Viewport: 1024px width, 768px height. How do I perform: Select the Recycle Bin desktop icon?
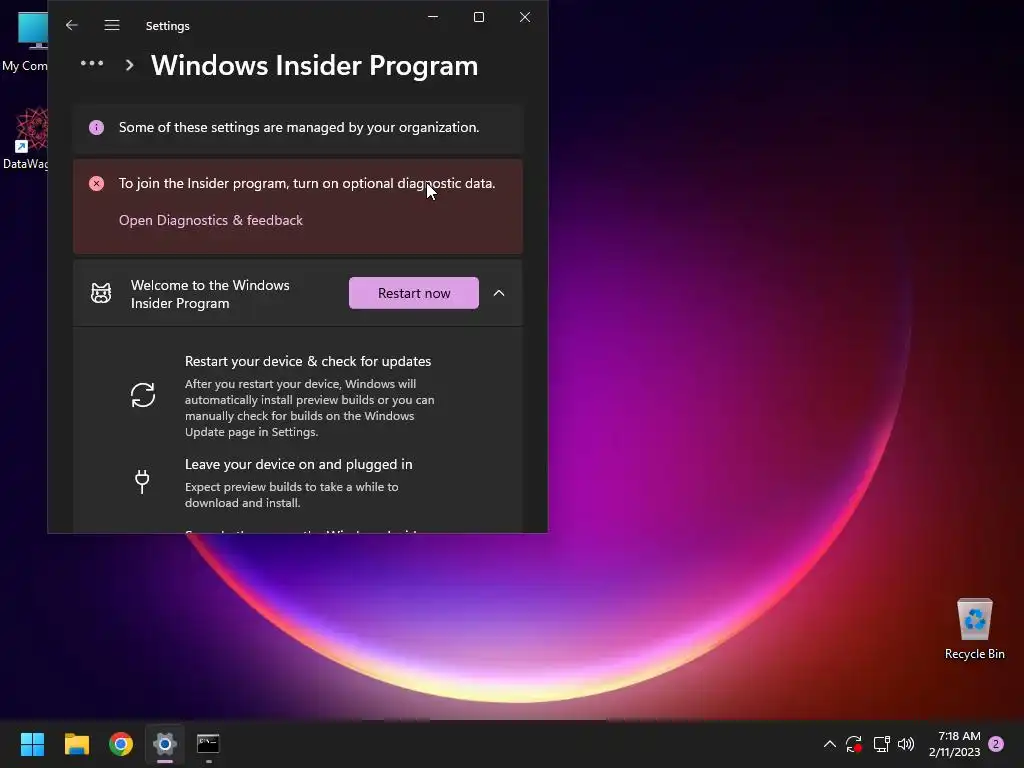(x=974, y=629)
